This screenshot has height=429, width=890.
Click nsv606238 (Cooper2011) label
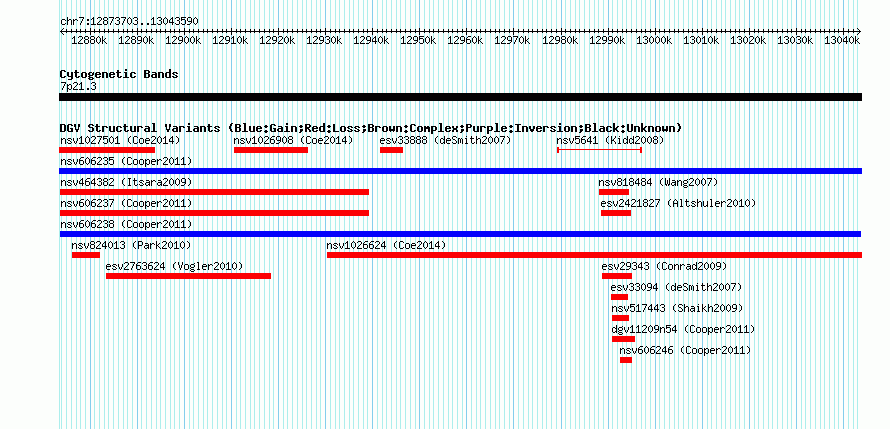pos(126,225)
